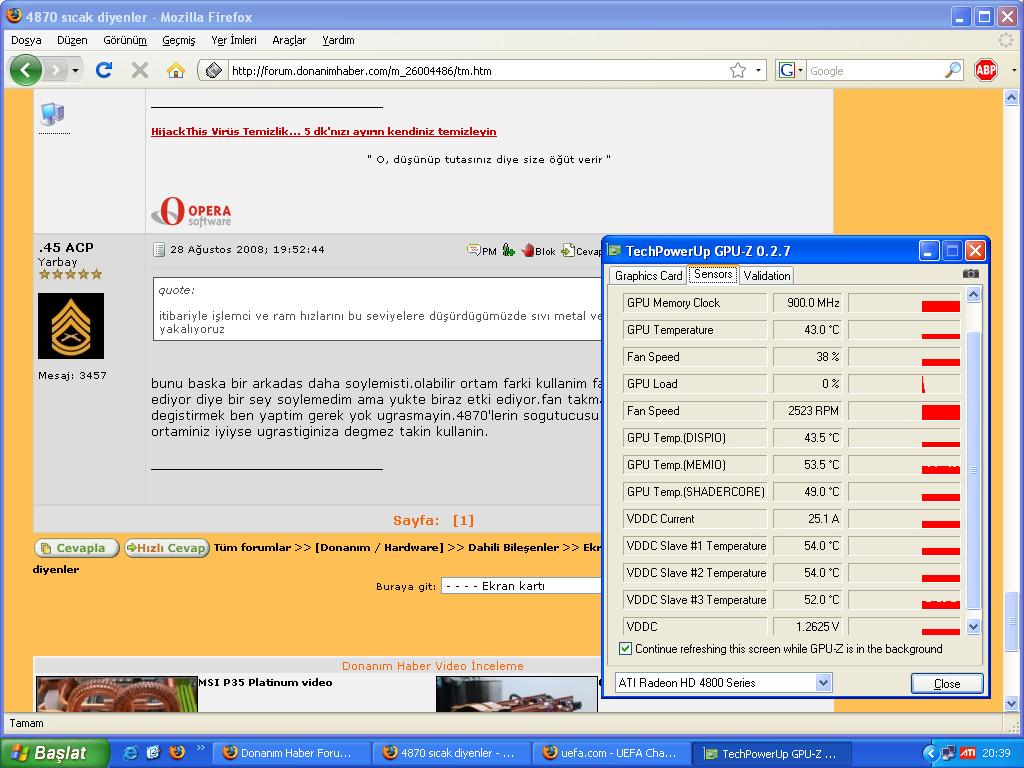This screenshot has height=768, width=1024.
Task: Open the Yer İmleri menu
Action: 234,40
